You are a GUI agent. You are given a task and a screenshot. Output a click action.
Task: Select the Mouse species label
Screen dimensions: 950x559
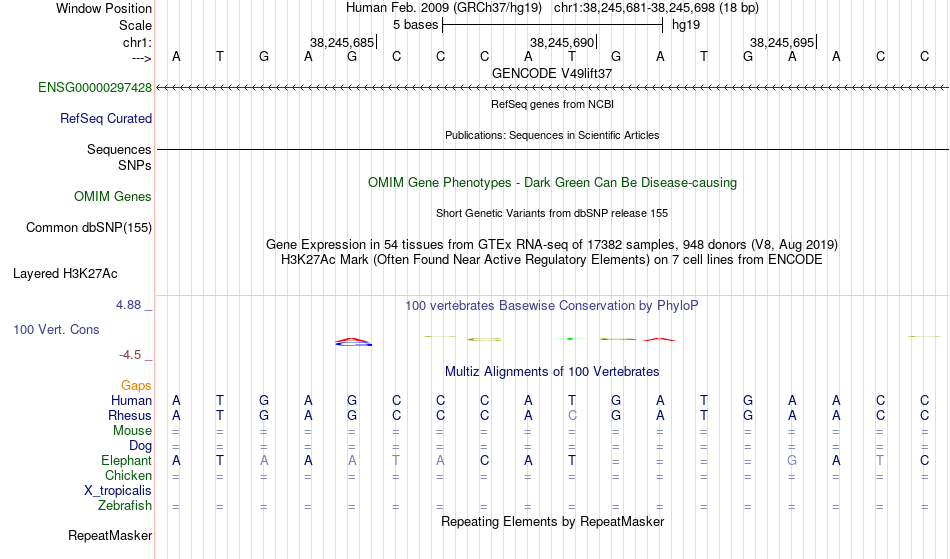point(133,431)
